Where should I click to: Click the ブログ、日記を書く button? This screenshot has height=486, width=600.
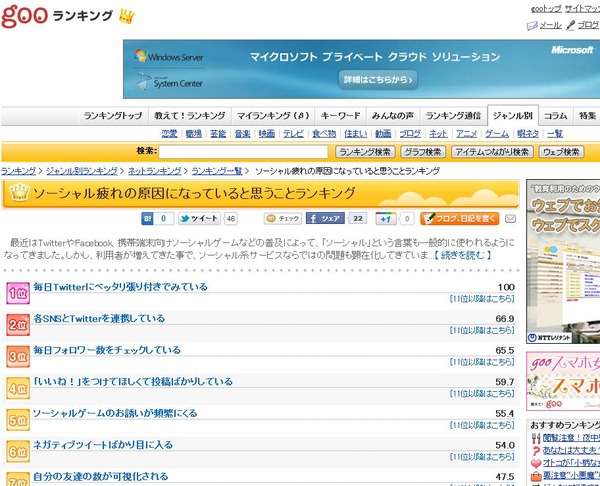point(459,219)
